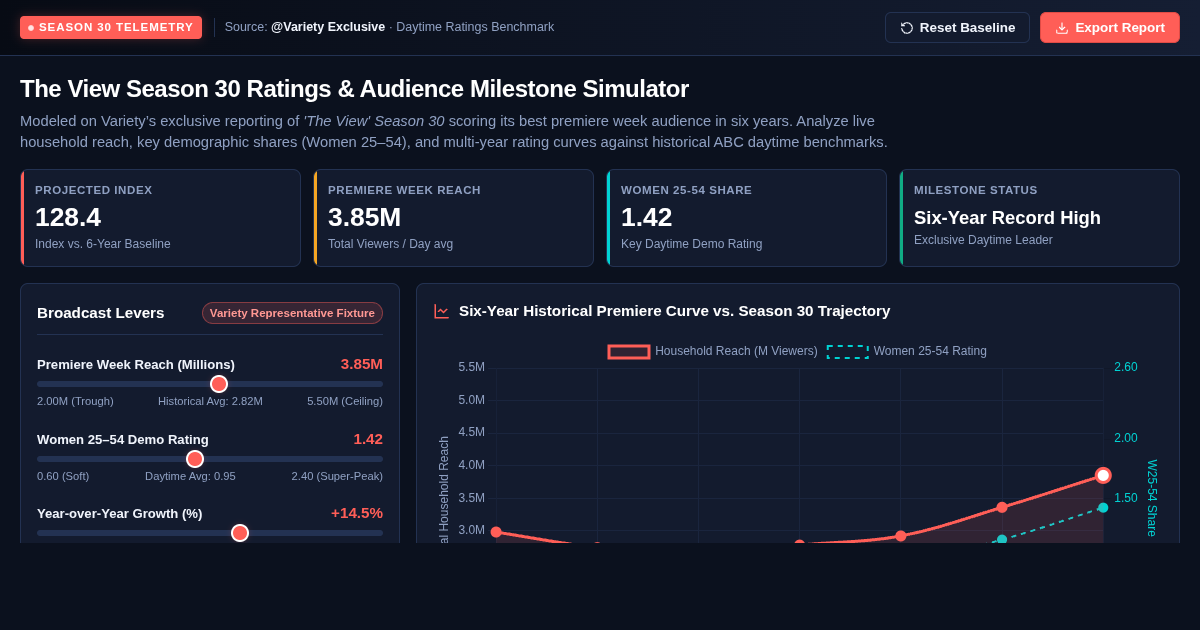Select the Milestone Status card
This screenshot has height=630, width=1200.
(1039, 218)
